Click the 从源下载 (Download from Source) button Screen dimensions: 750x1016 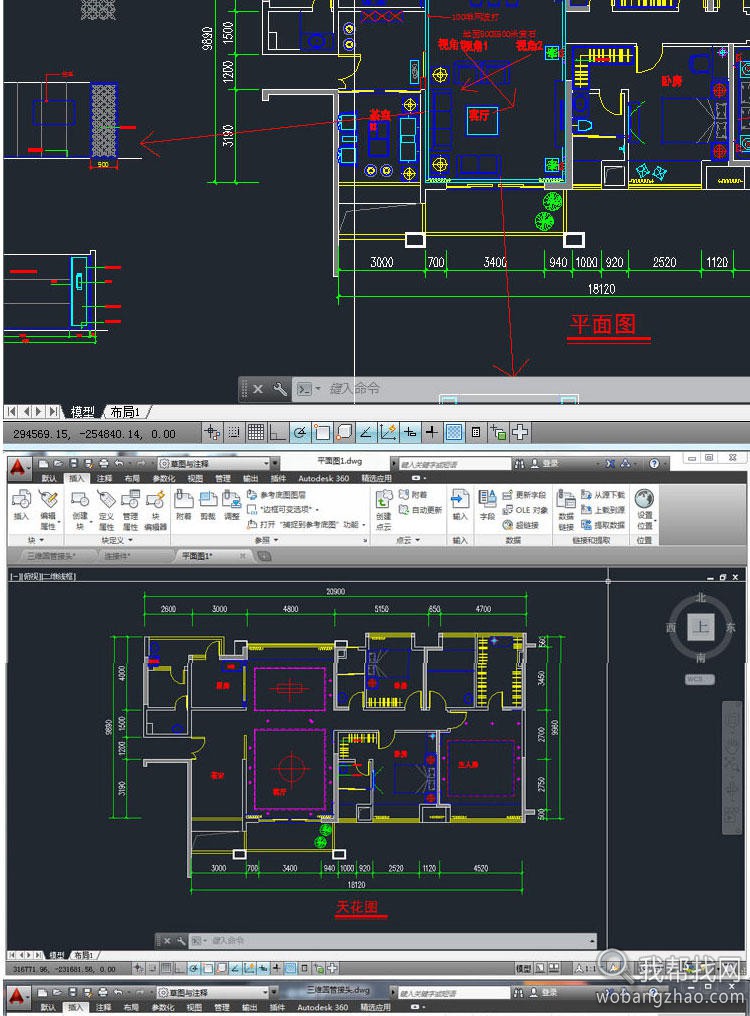coord(604,494)
